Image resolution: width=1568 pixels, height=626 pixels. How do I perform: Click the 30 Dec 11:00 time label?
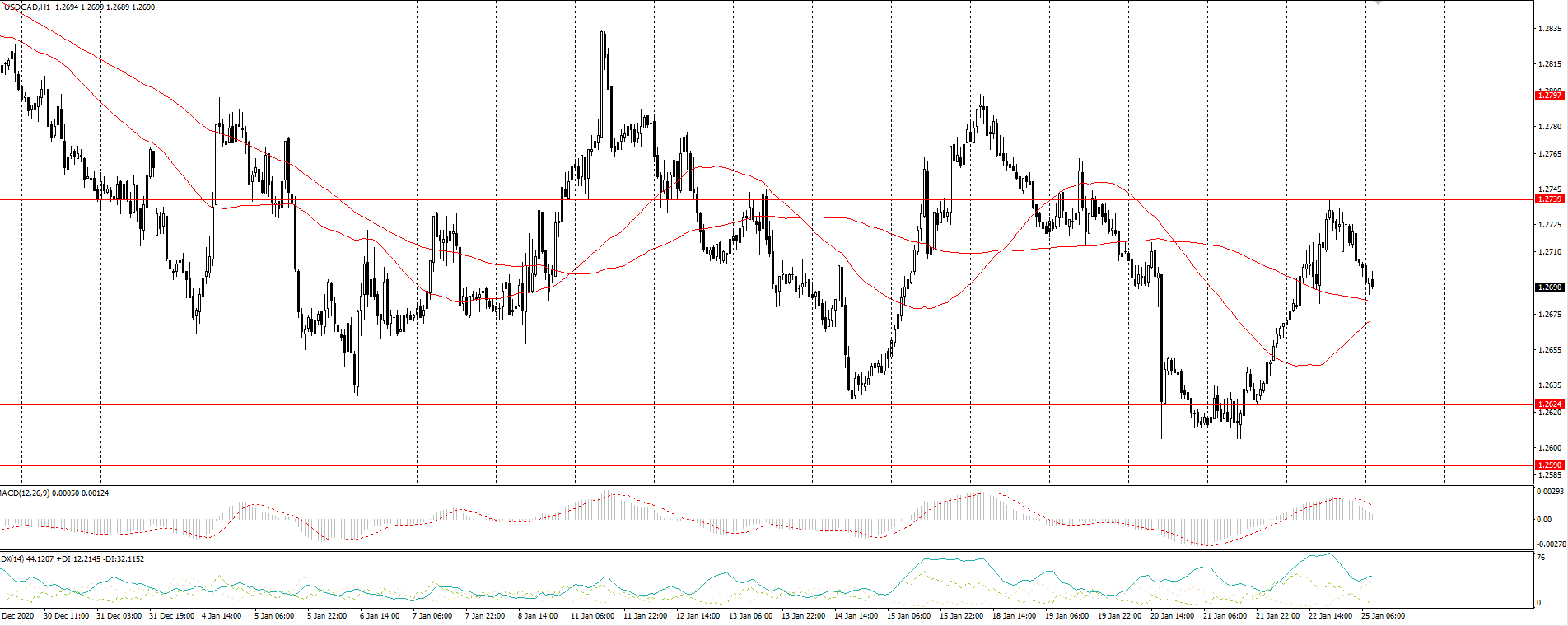66,616
